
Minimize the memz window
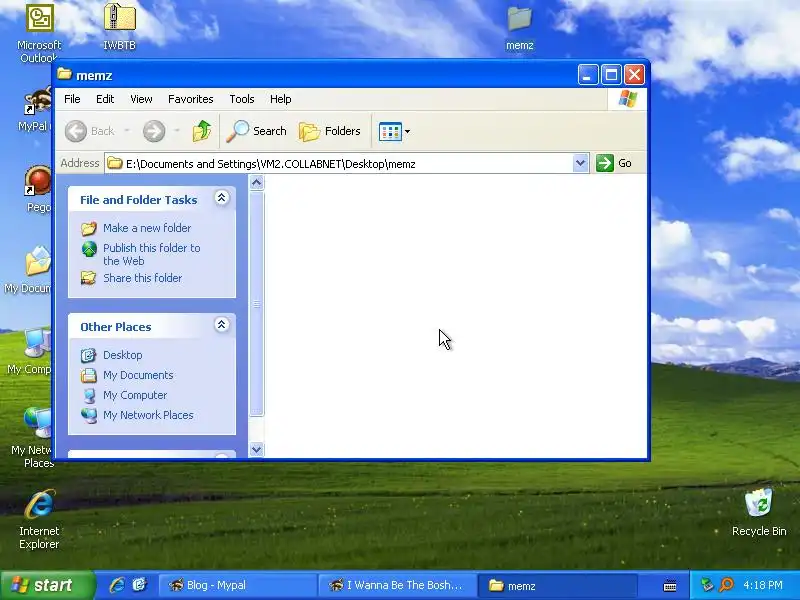[x=588, y=75]
